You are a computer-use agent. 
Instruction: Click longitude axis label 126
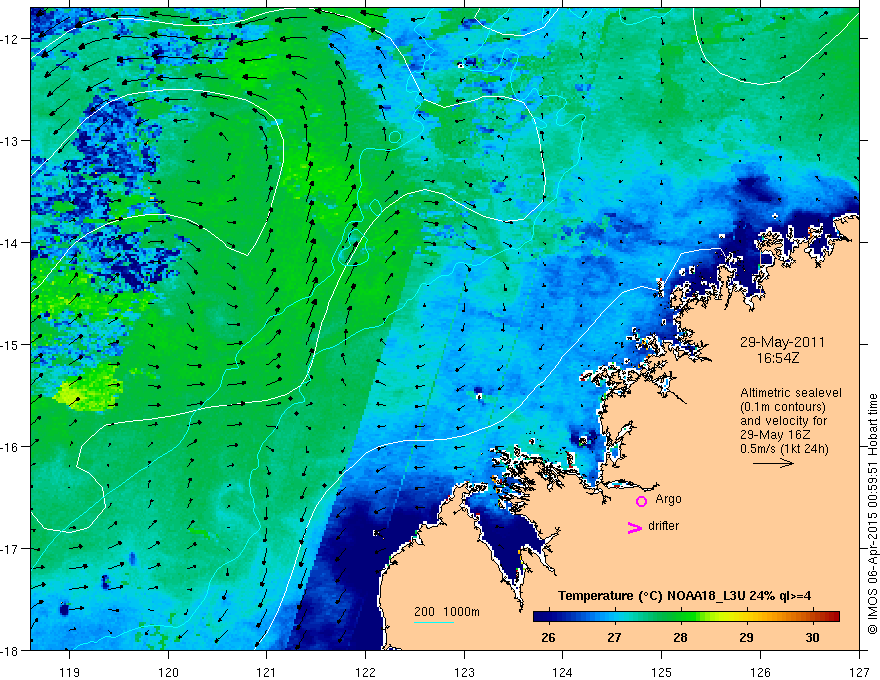pyautogui.click(x=760, y=672)
